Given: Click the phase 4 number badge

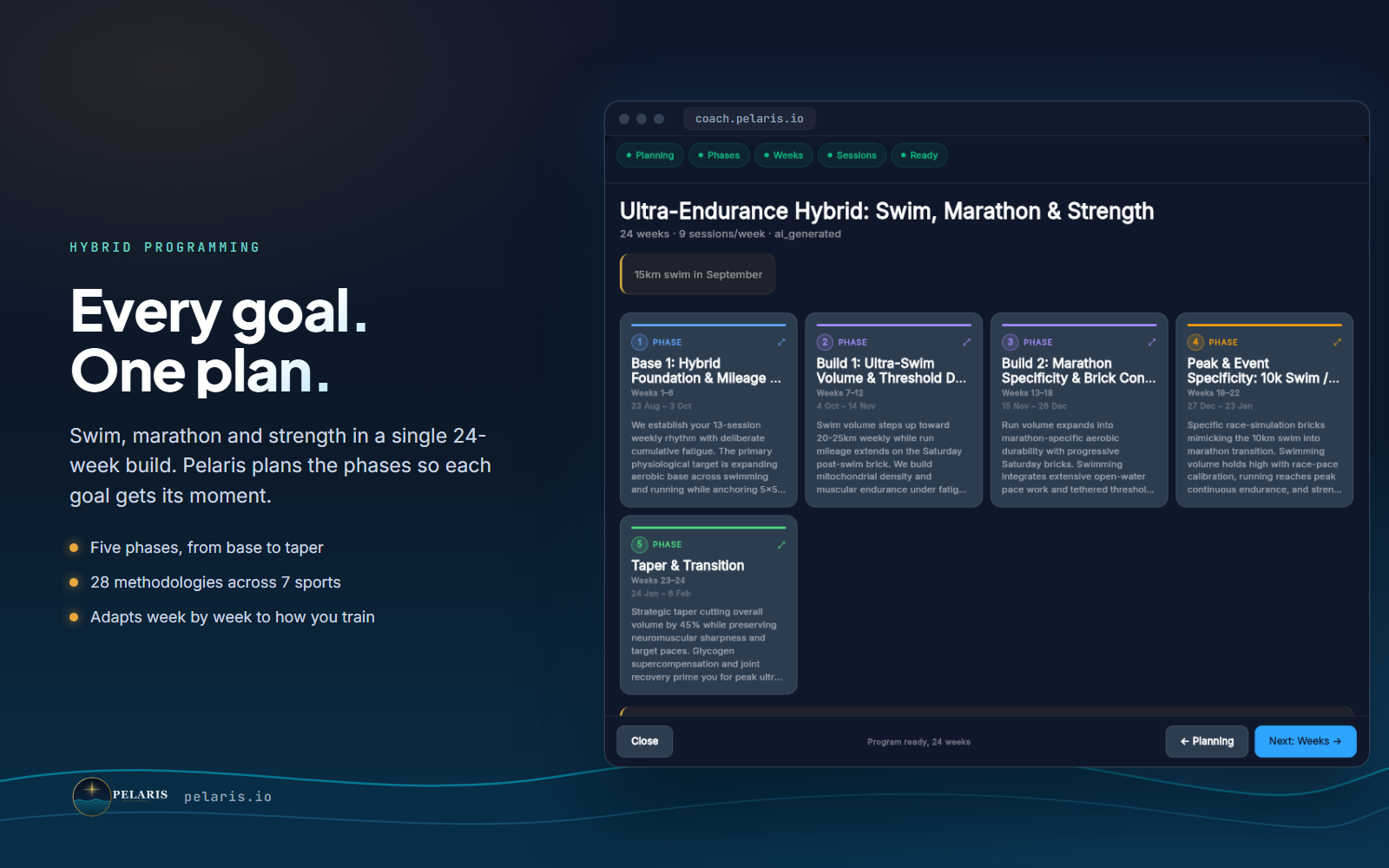Looking at the screenshot, I should click(1195, 342).
